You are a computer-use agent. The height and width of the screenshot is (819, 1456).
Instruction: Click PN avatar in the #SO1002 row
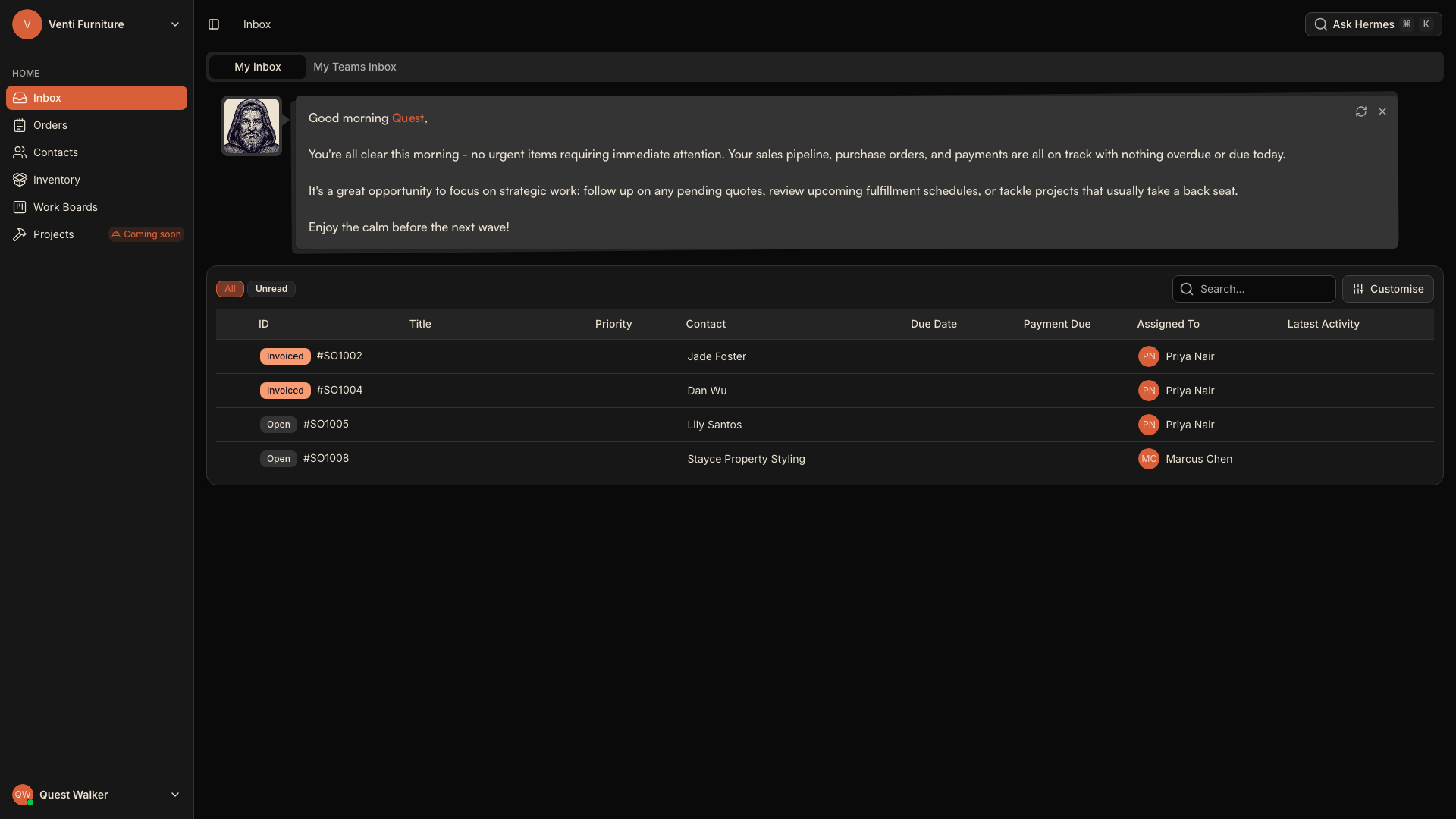(x=1149, y=356)
